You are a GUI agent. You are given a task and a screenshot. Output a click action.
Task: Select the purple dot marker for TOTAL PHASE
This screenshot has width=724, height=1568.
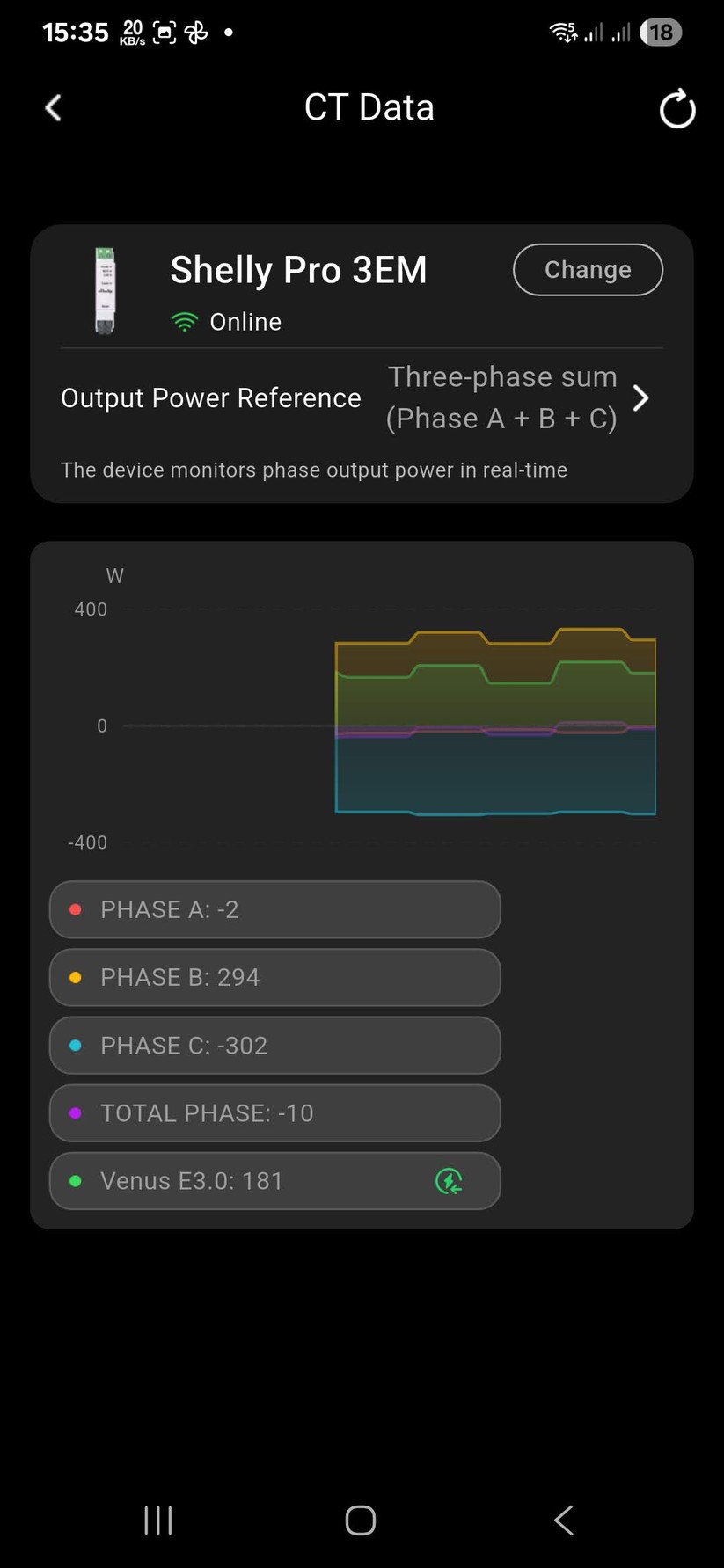[75, 1112]
